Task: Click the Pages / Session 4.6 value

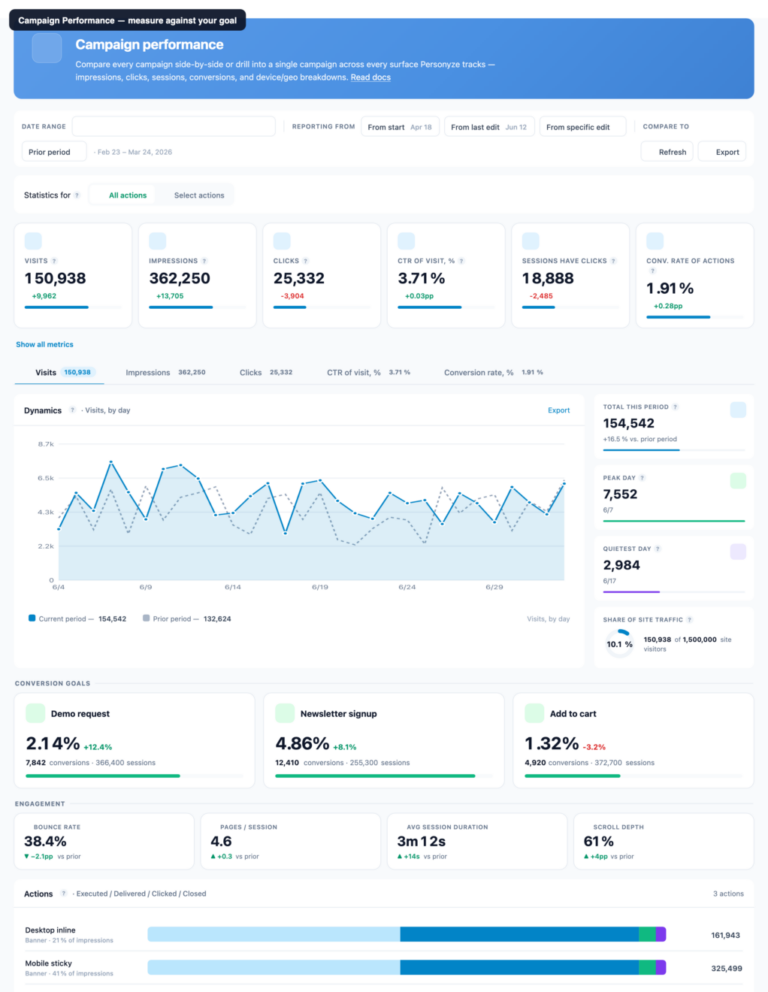Action: [221, 841]
